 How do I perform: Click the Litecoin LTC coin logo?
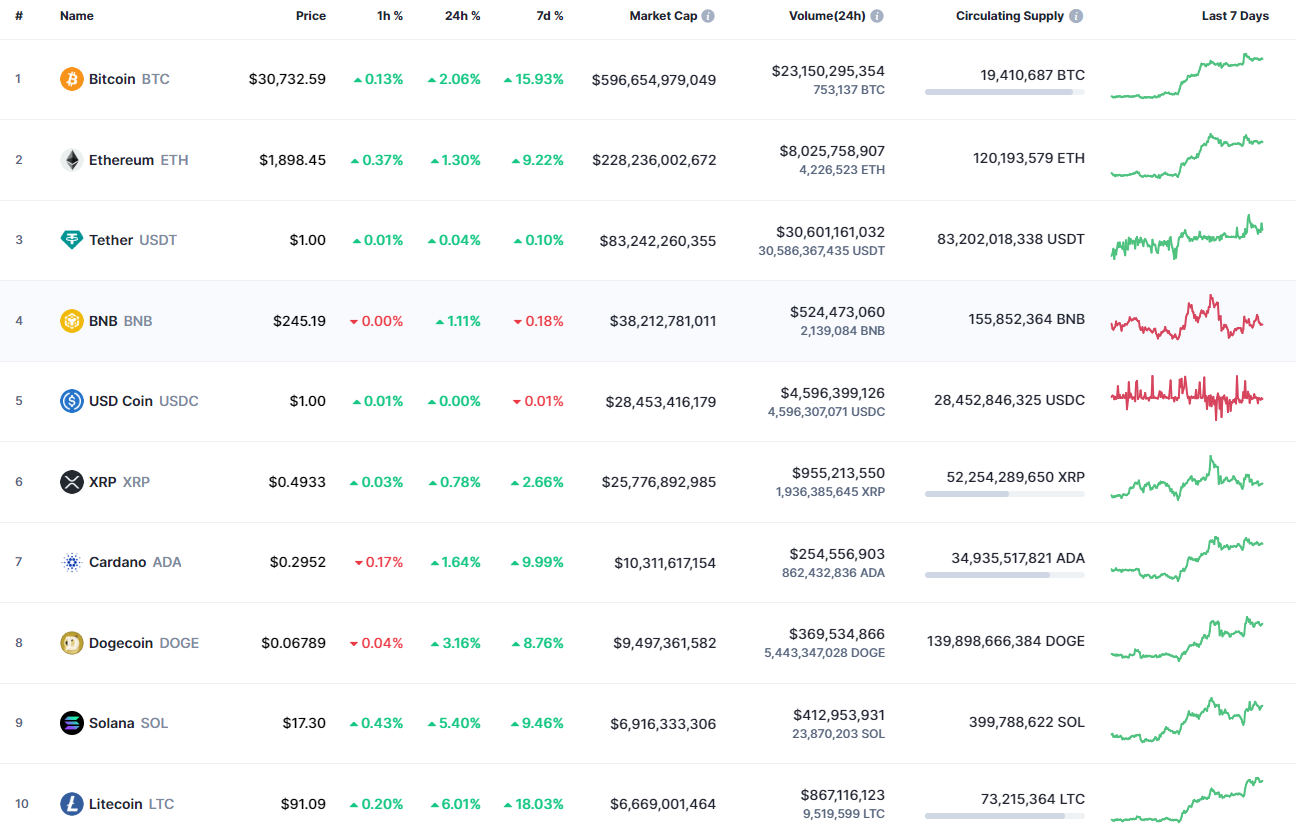coord(70,803)
